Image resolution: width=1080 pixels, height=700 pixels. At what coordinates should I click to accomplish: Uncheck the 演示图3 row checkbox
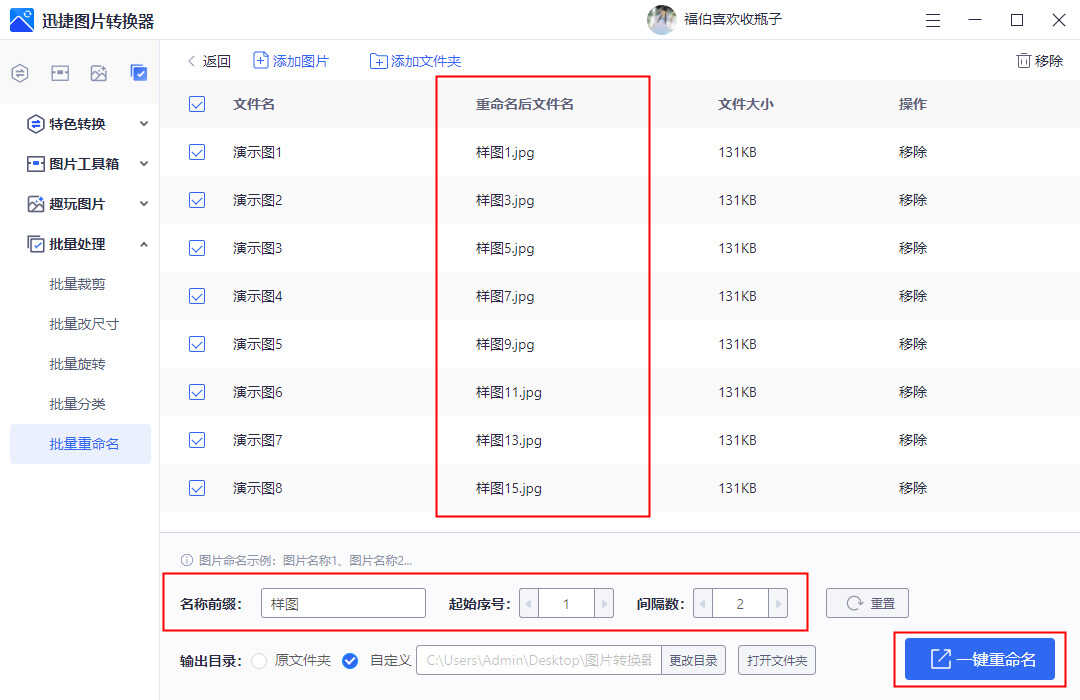point(197,248)
